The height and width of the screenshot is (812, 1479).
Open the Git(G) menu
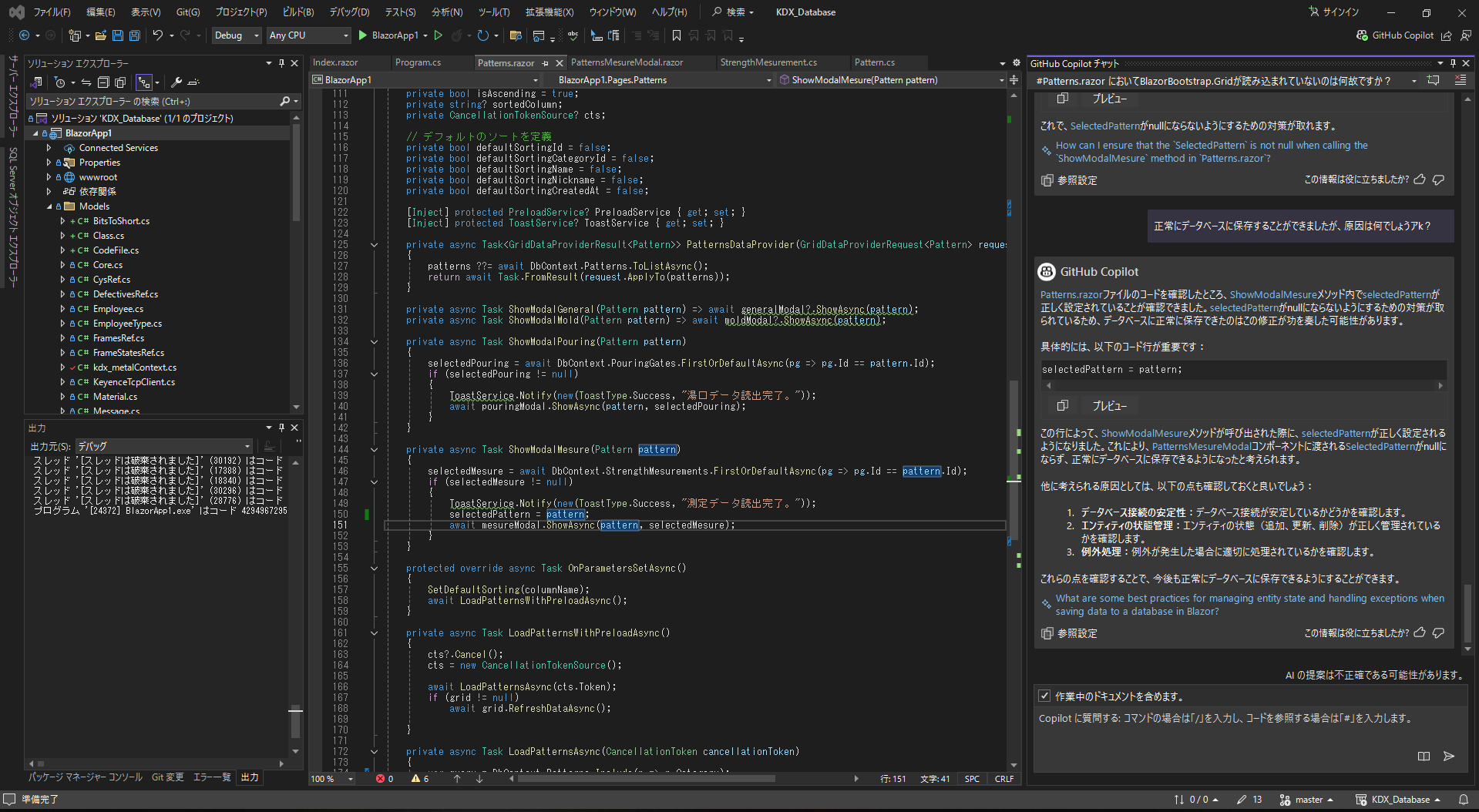(x=187, y=12)
